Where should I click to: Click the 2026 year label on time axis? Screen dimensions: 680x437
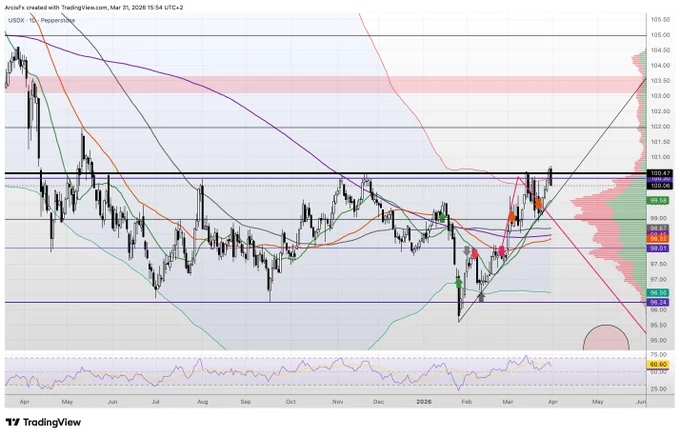[x=424, y=402]
